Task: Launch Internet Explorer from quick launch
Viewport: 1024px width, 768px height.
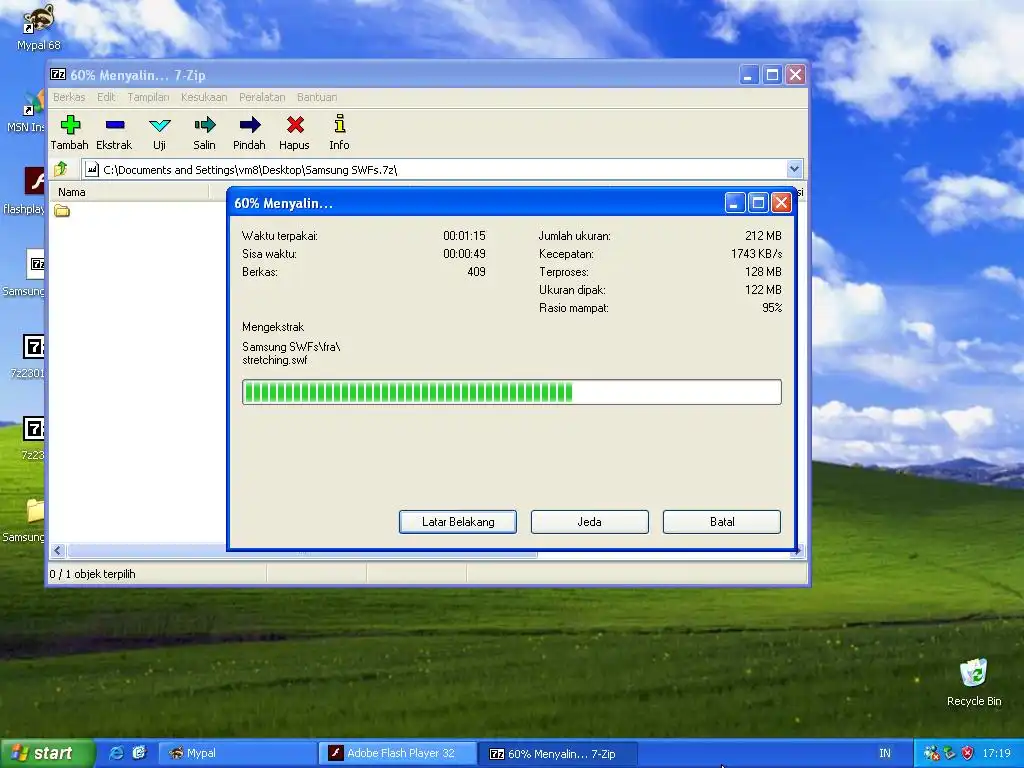Action: [x=116, y=753]
